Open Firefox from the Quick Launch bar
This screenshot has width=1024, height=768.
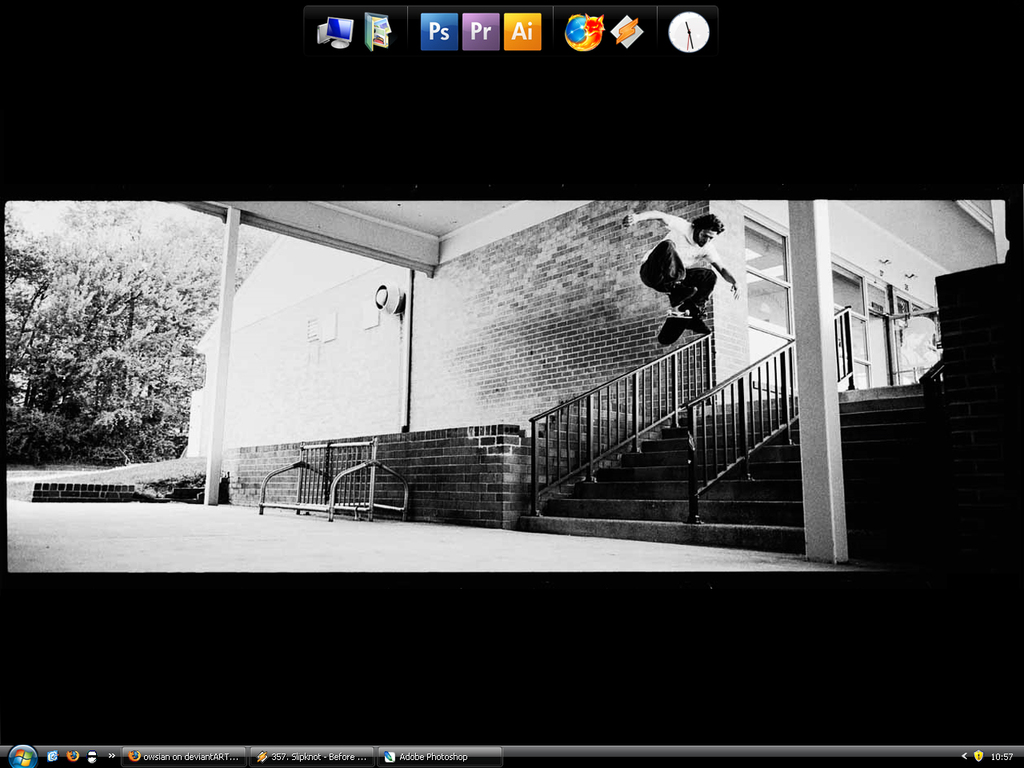click(x=71, y=757)
